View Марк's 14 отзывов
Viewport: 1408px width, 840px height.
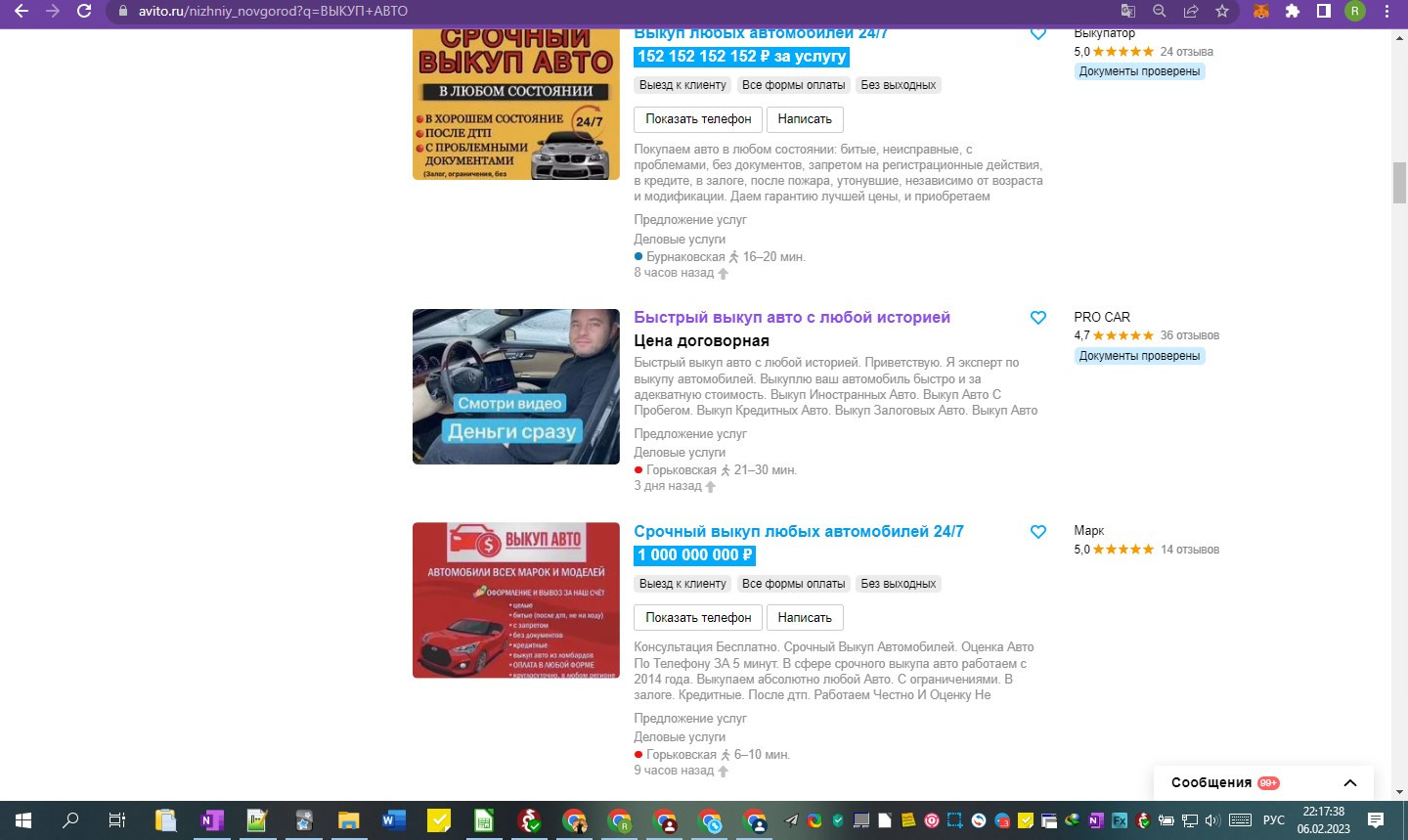pyautogui.click(x=1190, y=550)
